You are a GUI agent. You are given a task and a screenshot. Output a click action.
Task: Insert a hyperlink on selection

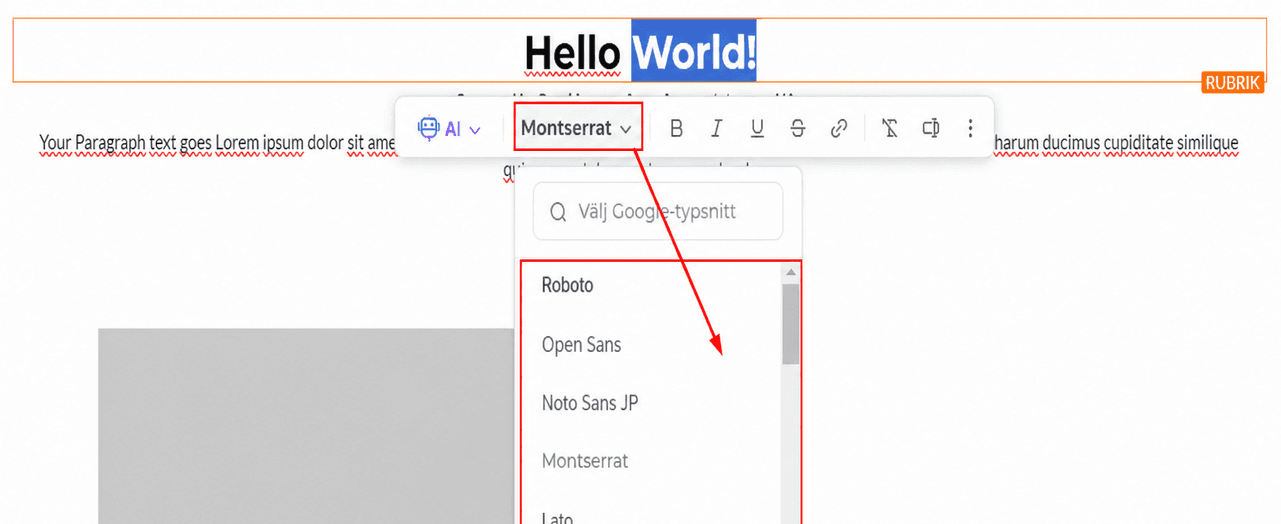click(839, 128)
